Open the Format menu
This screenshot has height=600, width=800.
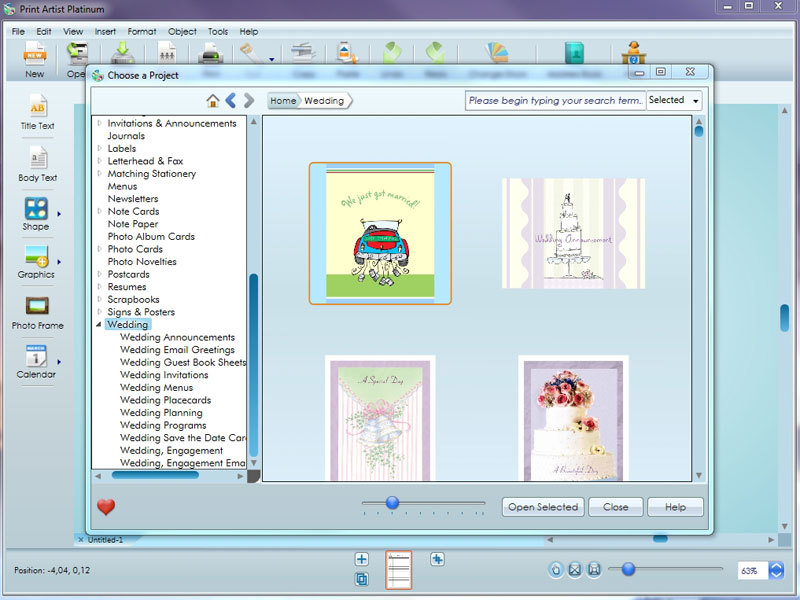(142, 32)
